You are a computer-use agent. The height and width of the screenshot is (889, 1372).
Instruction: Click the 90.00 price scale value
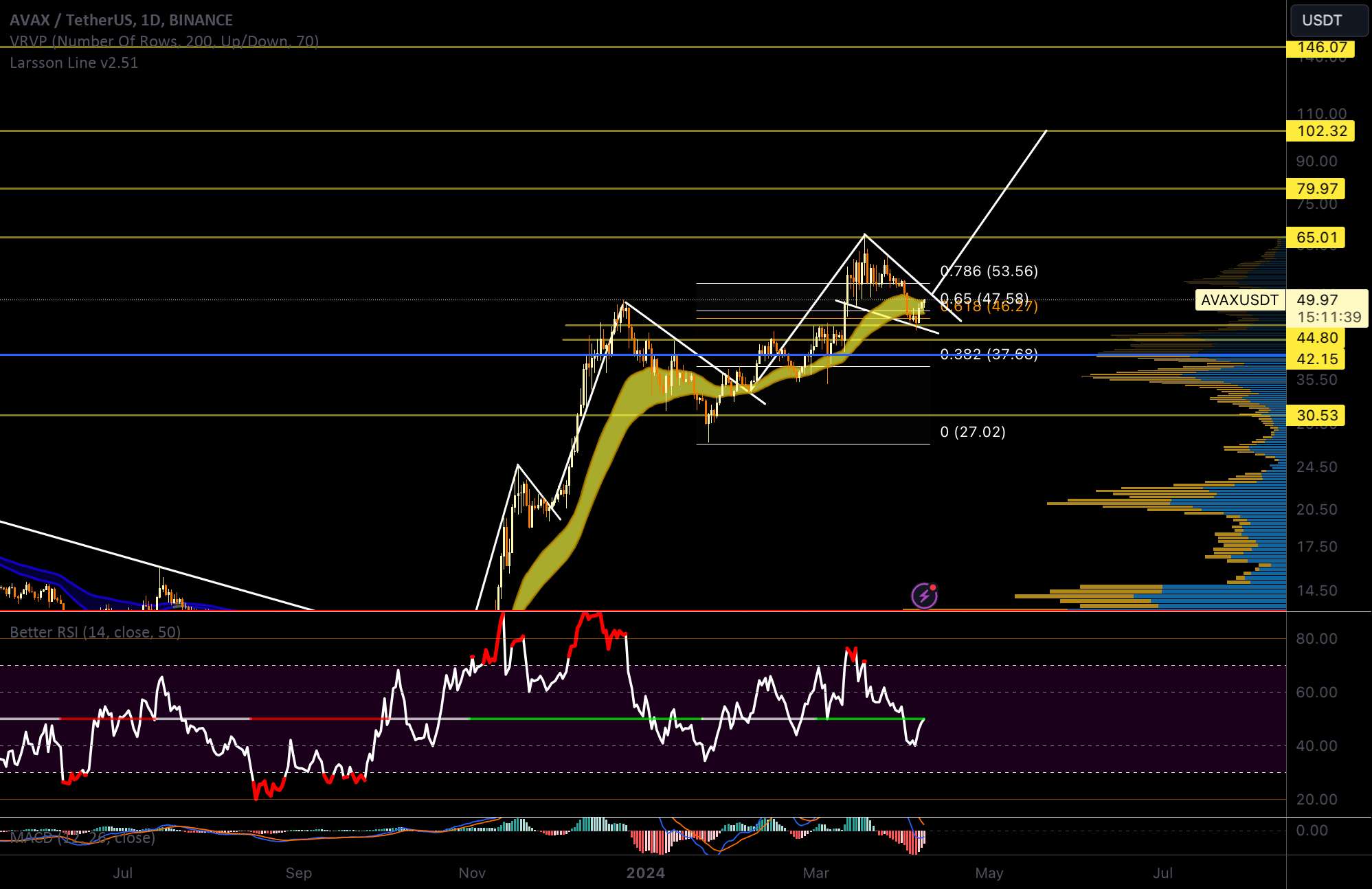(1316, 161)
